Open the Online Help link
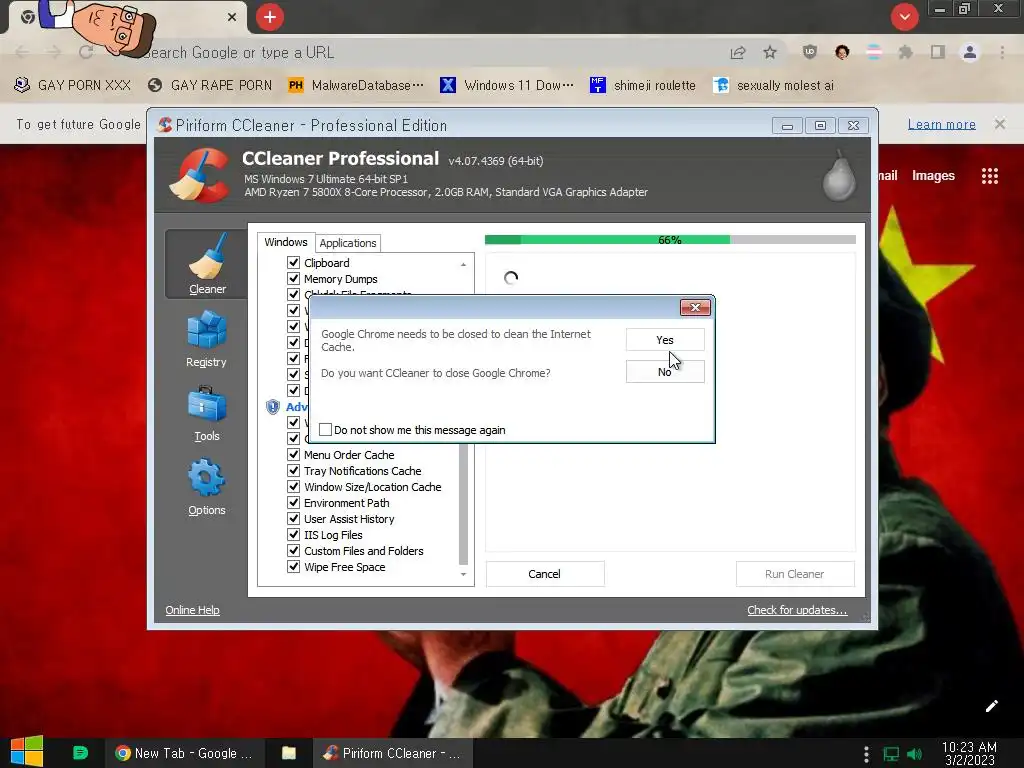Image resolution: width=1024 pixels, height=768 pixels. pos(192,610)
